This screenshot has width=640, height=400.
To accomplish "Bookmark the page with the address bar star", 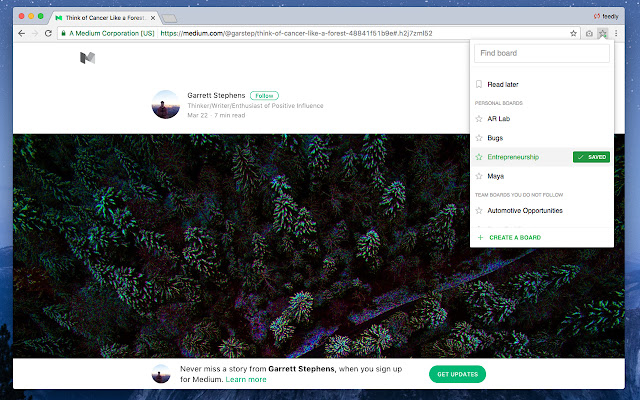I will pyautogui.click(x=573, y=33).
